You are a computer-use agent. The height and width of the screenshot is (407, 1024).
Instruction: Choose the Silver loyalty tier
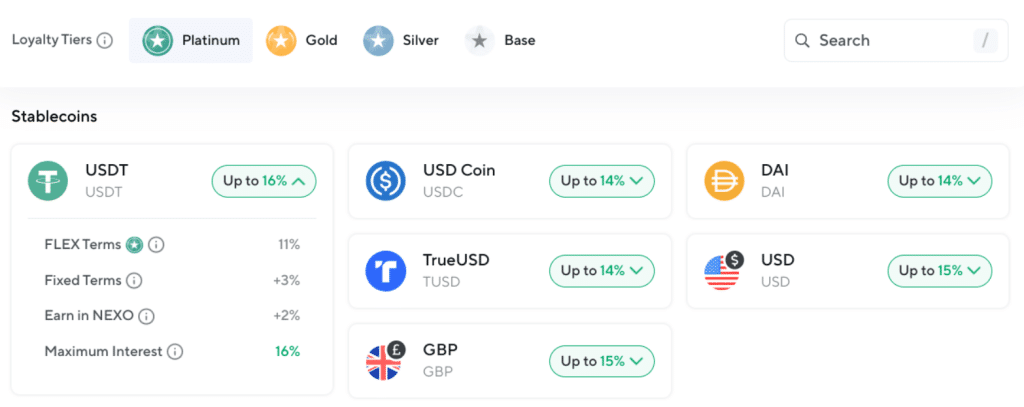point(402,41)
